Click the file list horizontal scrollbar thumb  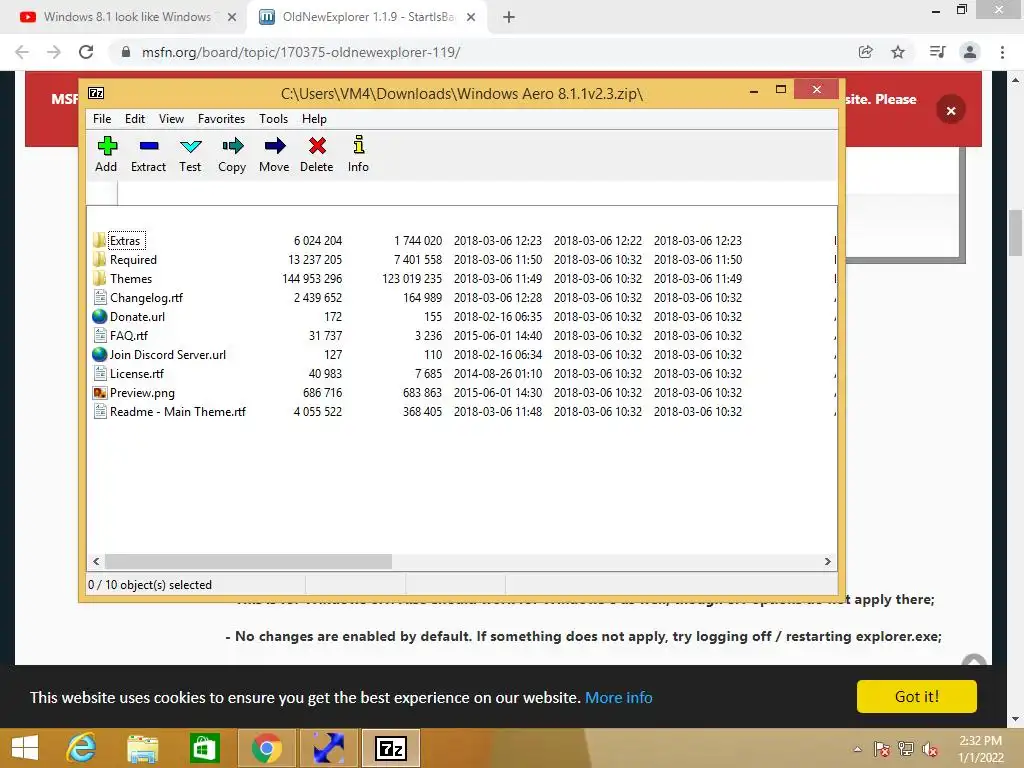[x=248, y=562]
